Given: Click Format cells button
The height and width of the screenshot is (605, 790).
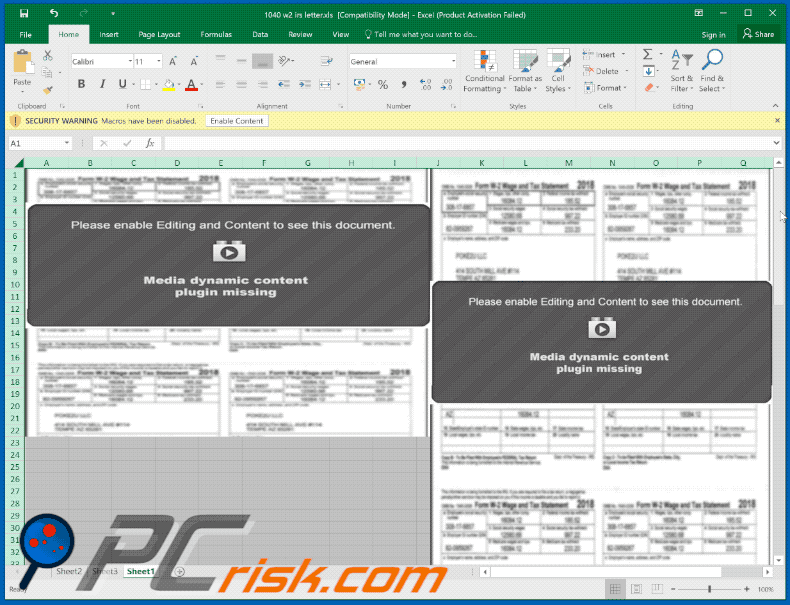Looking at the screenshot, I should pos(605,88).
